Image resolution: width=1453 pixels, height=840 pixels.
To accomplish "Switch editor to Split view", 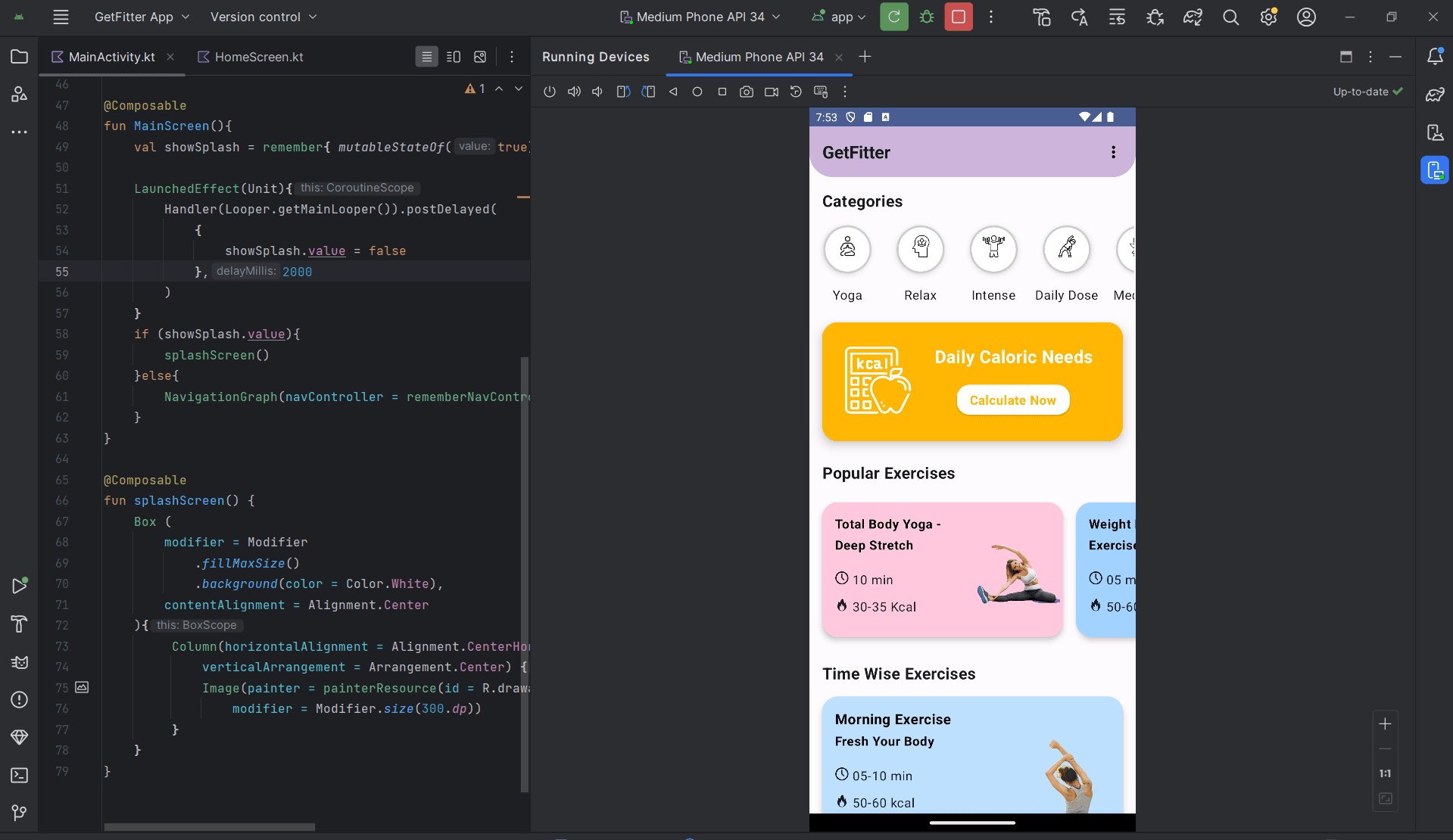I will tap(454, 57).
